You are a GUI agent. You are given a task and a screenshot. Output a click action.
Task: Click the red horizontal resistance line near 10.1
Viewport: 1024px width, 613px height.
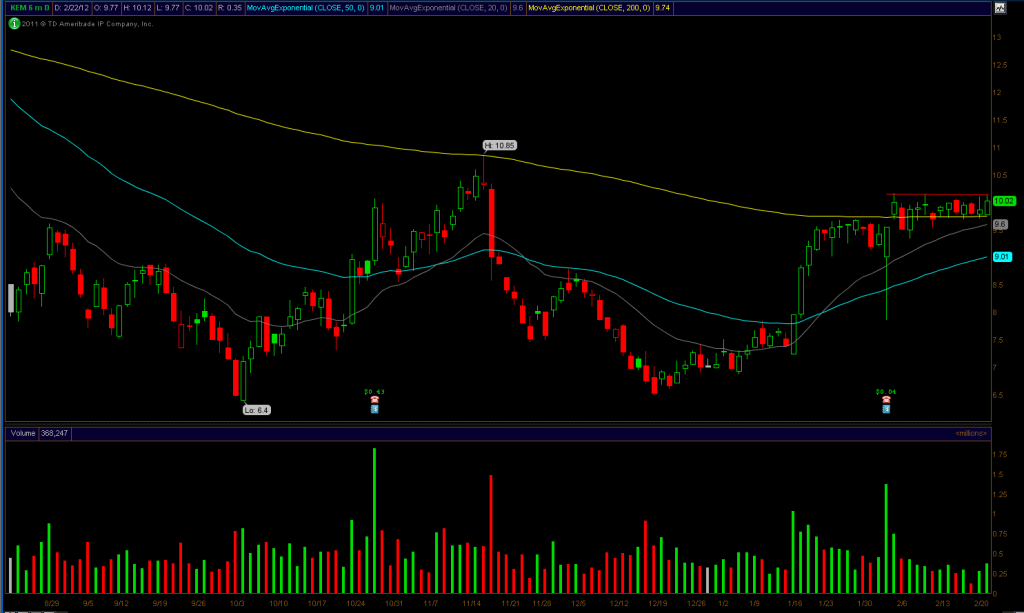coord(938,194)
